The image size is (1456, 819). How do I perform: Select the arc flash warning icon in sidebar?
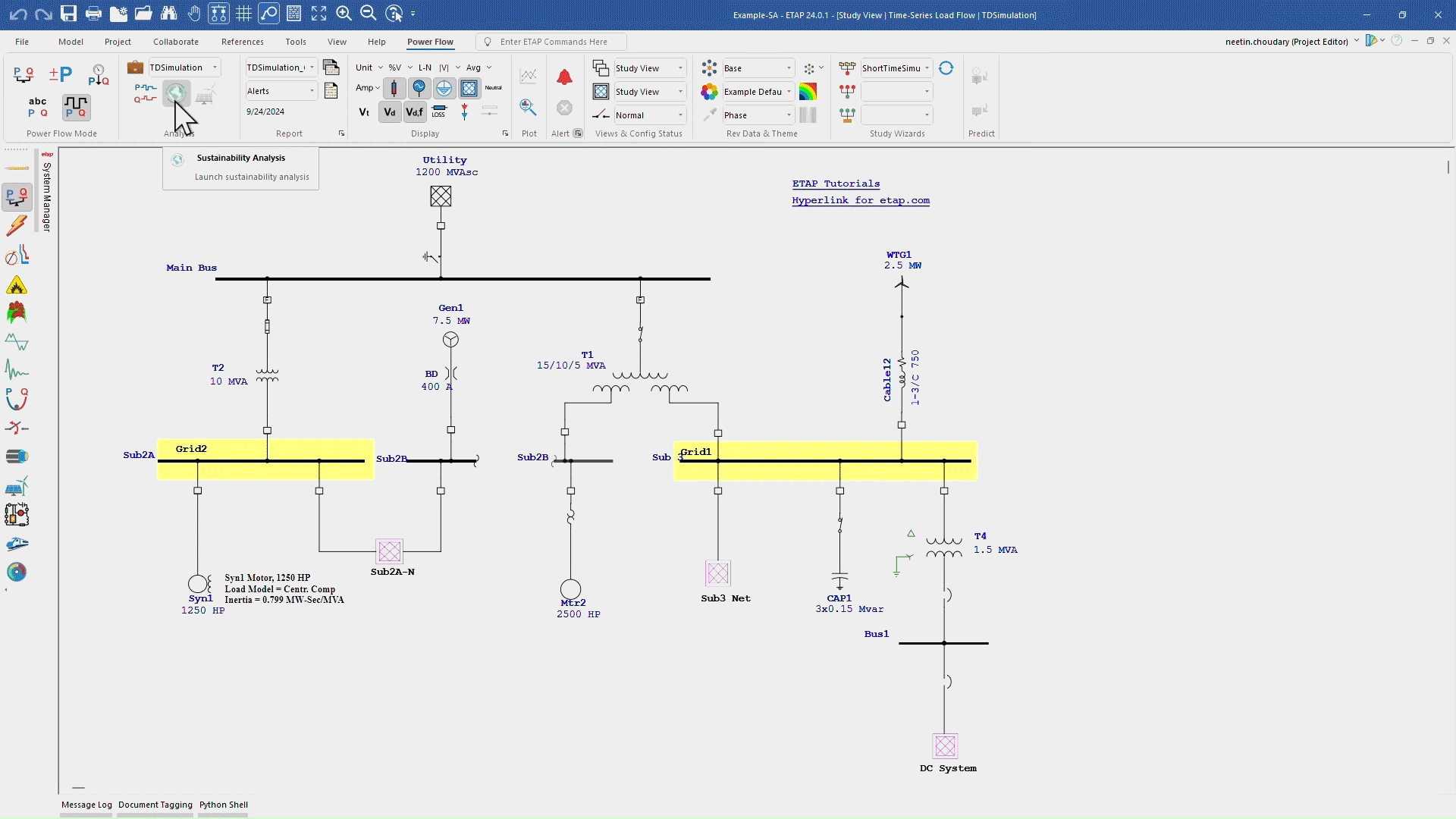(17, 286)
